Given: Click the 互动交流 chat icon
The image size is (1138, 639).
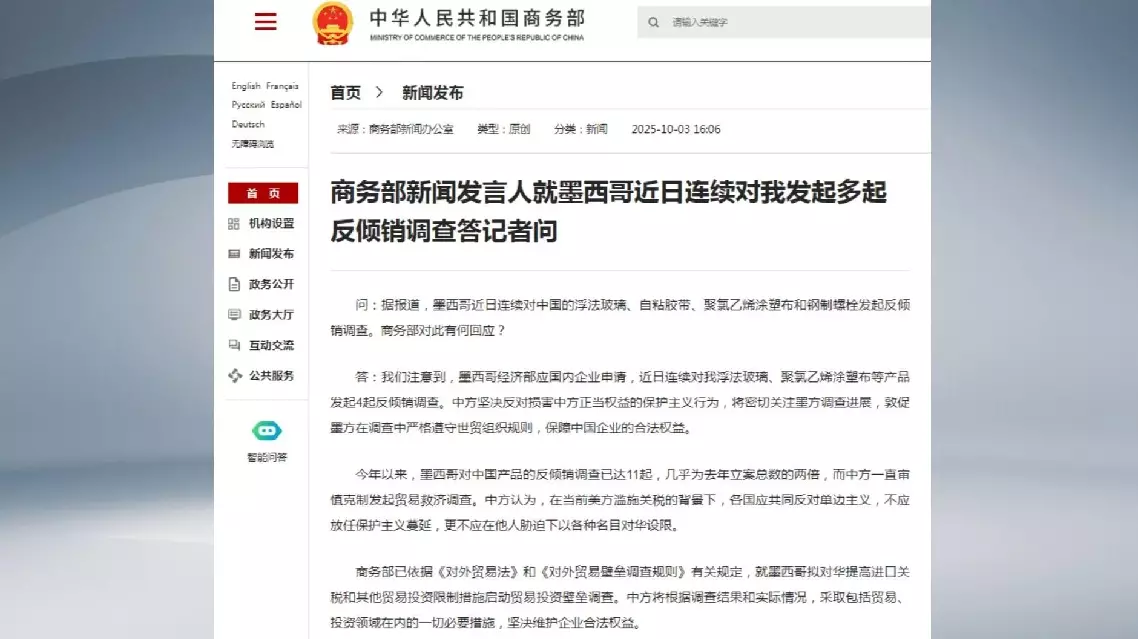Looking at the screenshot, I should coord(234,345).
